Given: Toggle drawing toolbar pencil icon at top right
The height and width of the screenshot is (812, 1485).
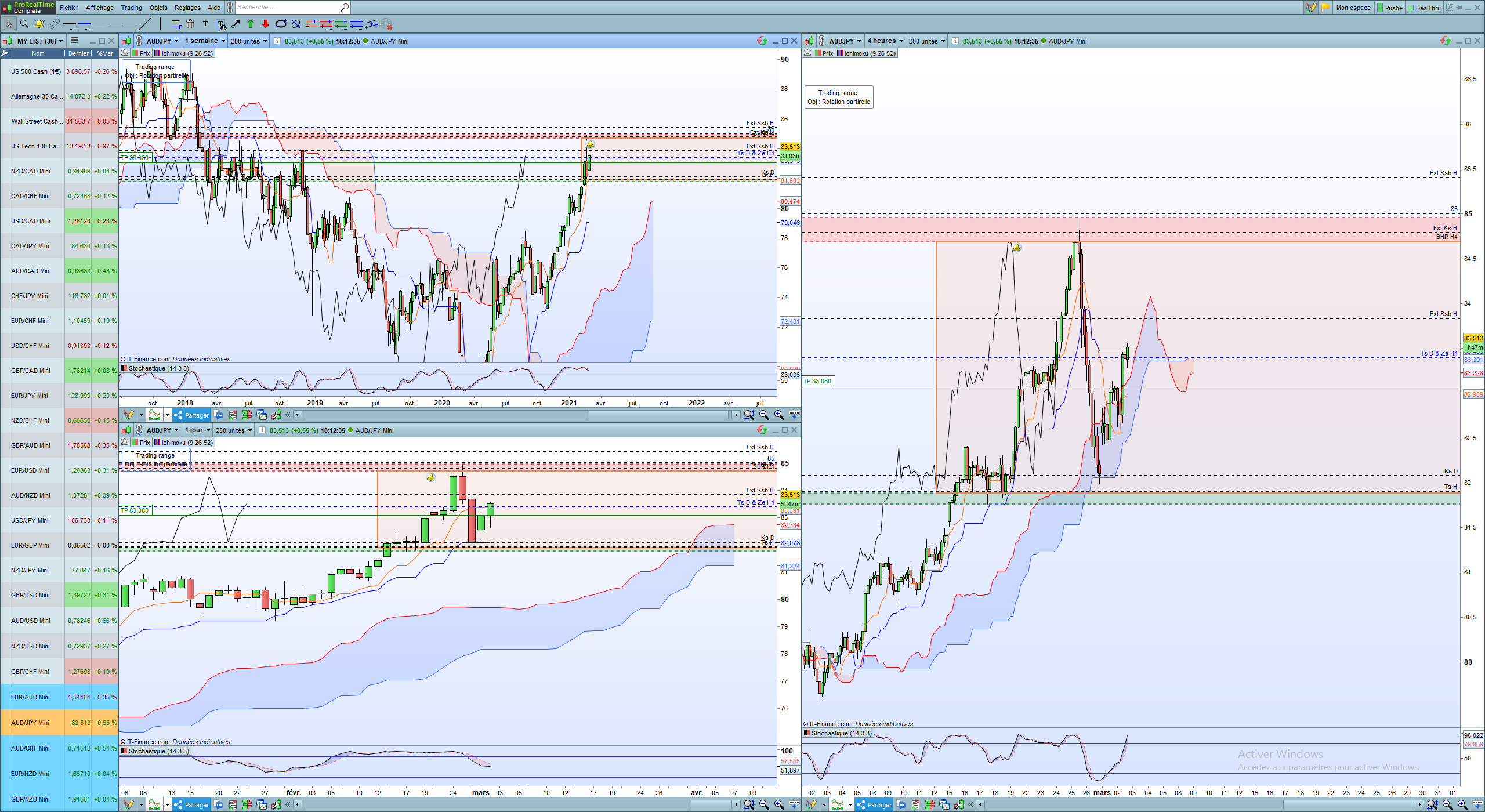Looking at the screenshot, I should [1311, 8].
